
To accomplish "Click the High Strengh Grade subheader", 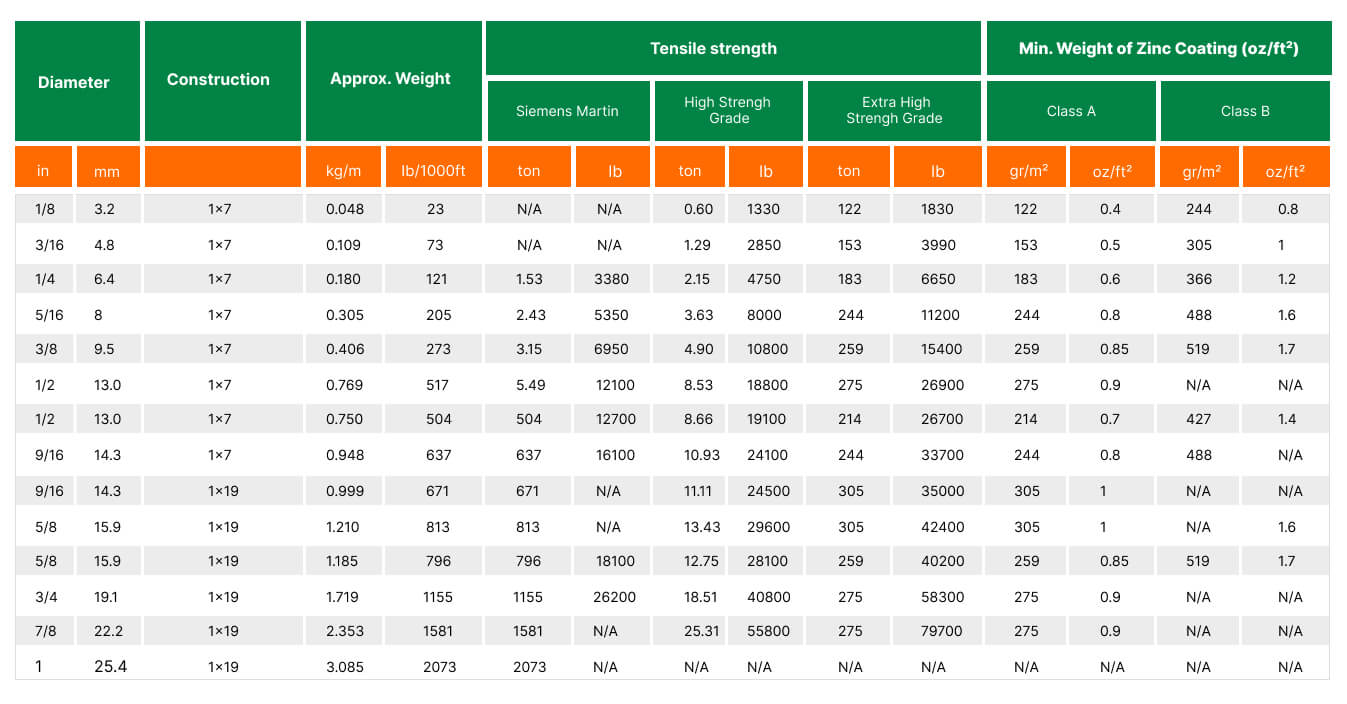I will tap(727, 110).
